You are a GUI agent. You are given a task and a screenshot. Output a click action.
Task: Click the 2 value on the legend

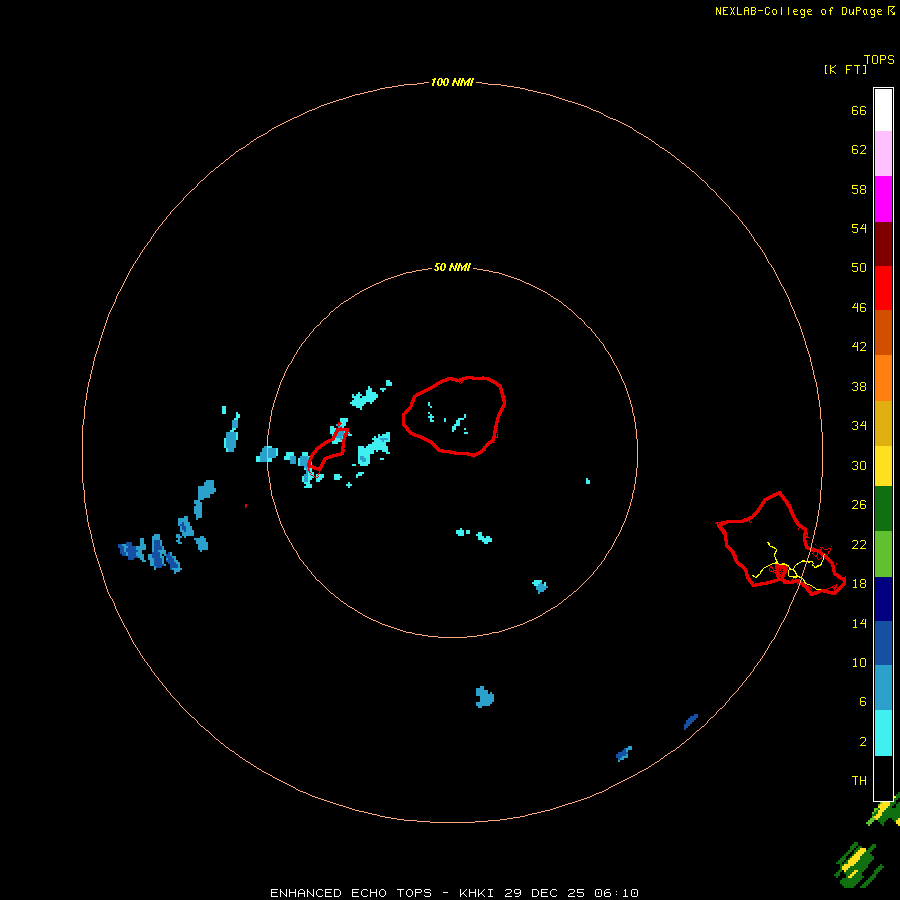(x=863, y=742)
